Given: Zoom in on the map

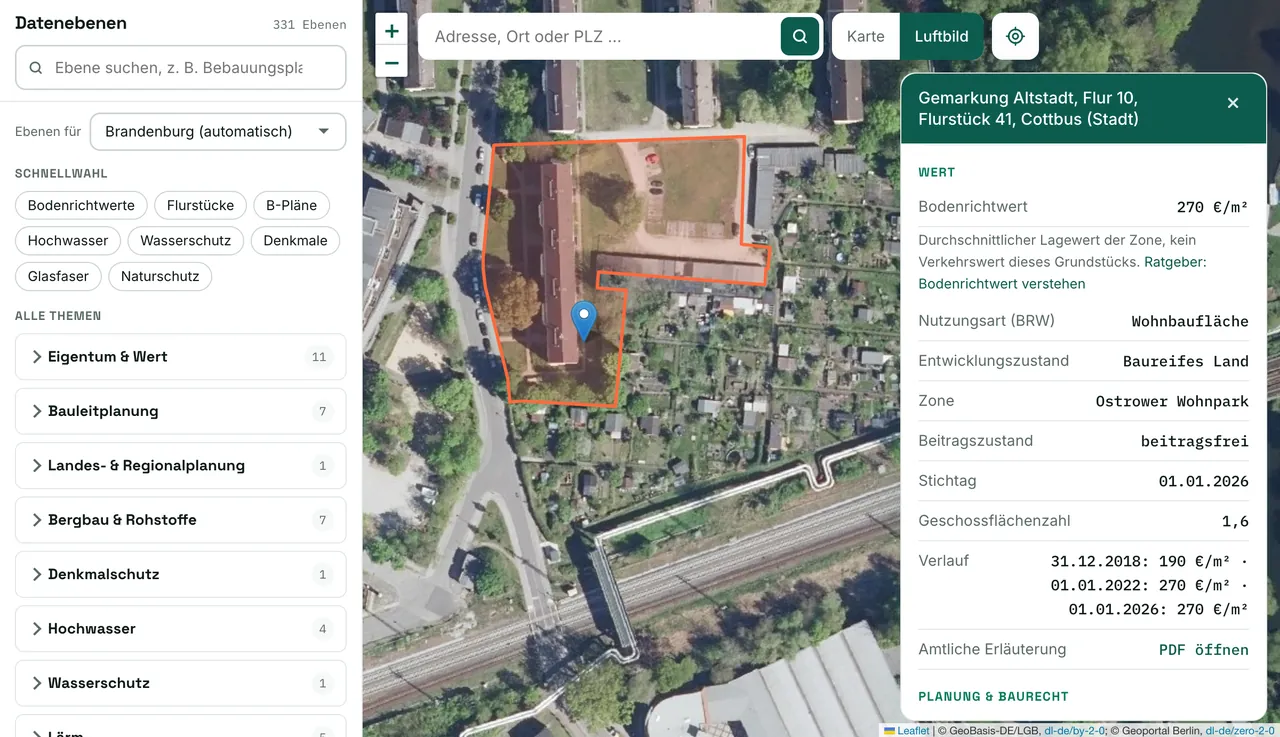Looking at the screenshot, I should pyautogui.click(x=391, y=31).
